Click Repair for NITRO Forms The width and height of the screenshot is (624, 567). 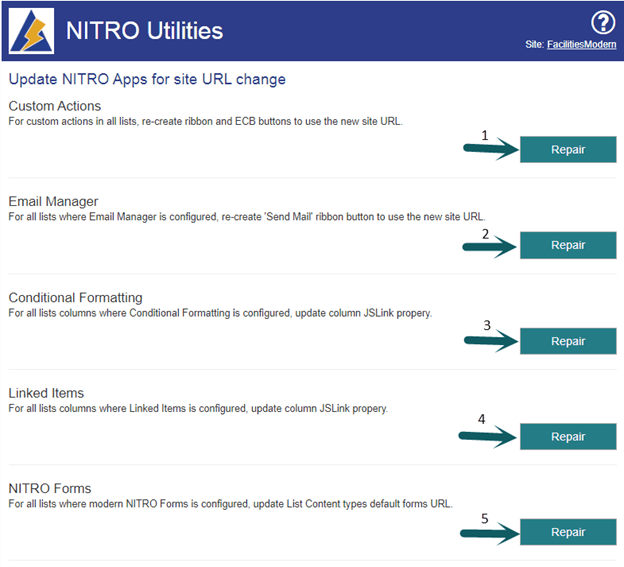click(568, 532)
